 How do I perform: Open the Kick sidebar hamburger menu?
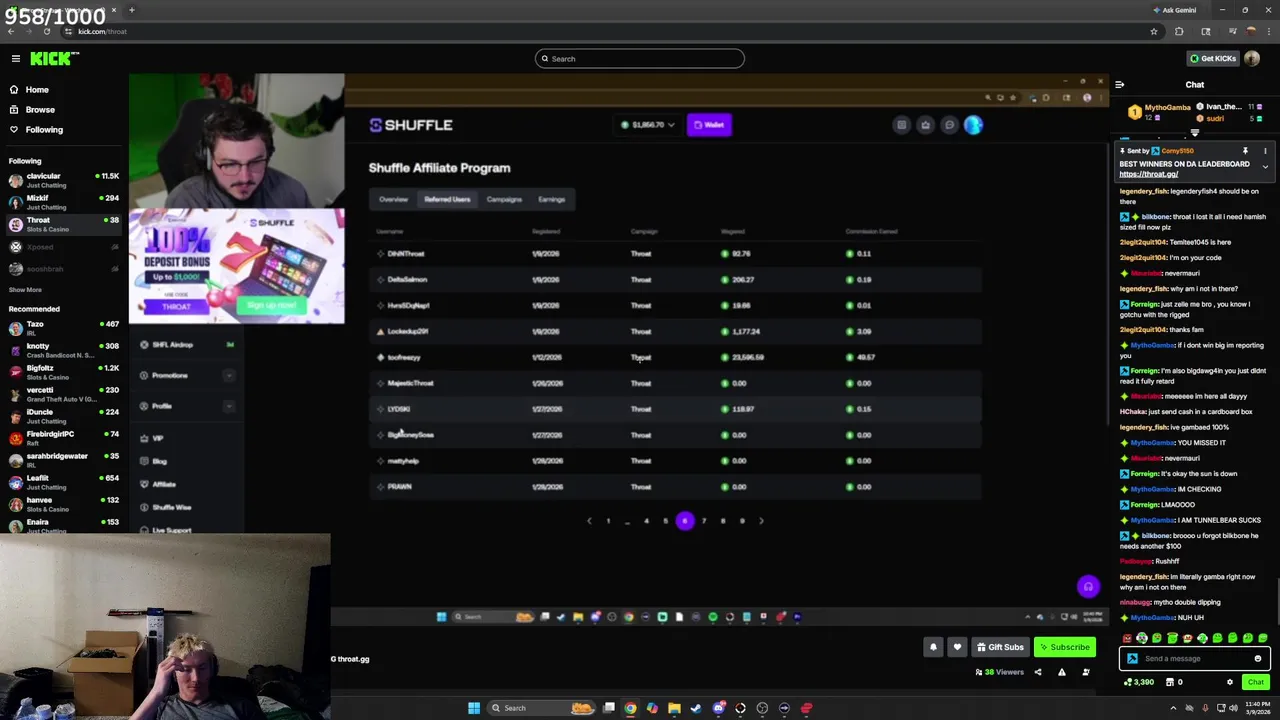click(15, 59)
